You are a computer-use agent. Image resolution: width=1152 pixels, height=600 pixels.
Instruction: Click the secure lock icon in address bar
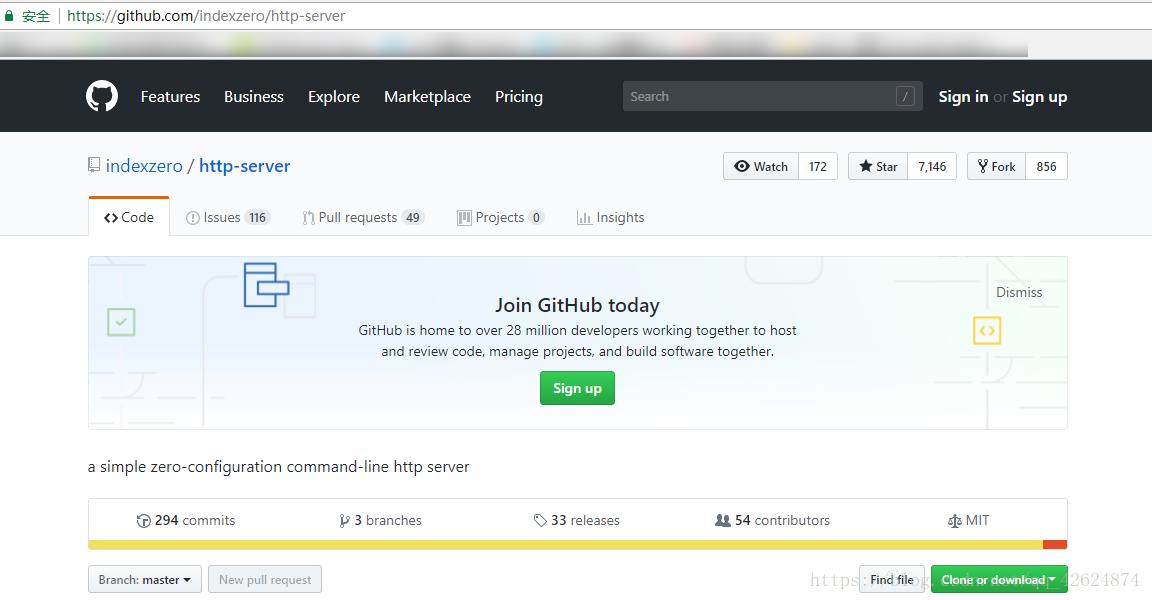click(9, 15)
